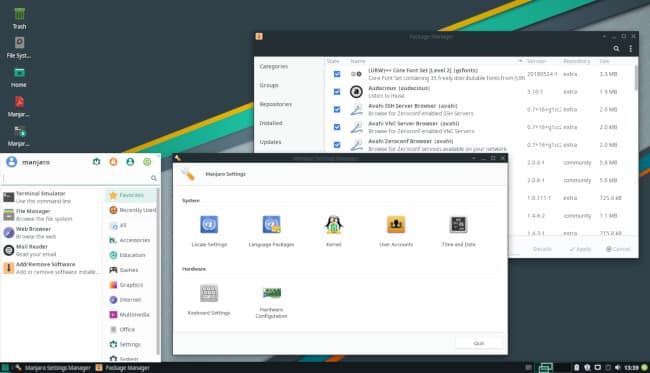Open the Package Manager three-dot menu
The height and width of the screenshot is (373, 650).
point(631,48)
